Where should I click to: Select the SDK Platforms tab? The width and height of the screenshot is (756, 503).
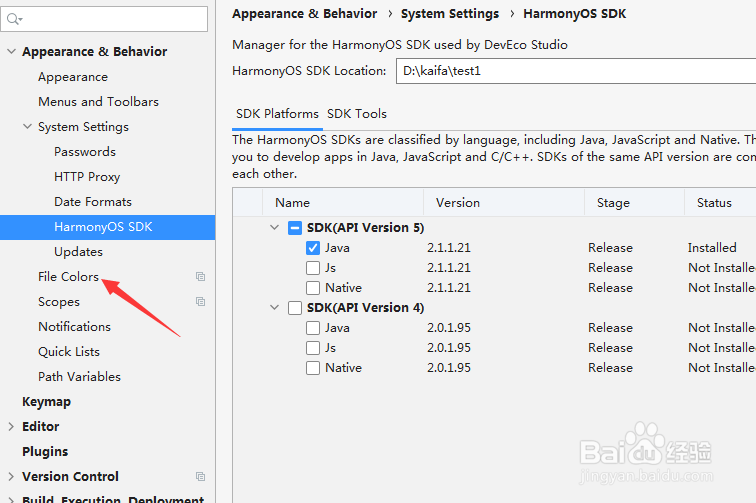click(277, 114)
